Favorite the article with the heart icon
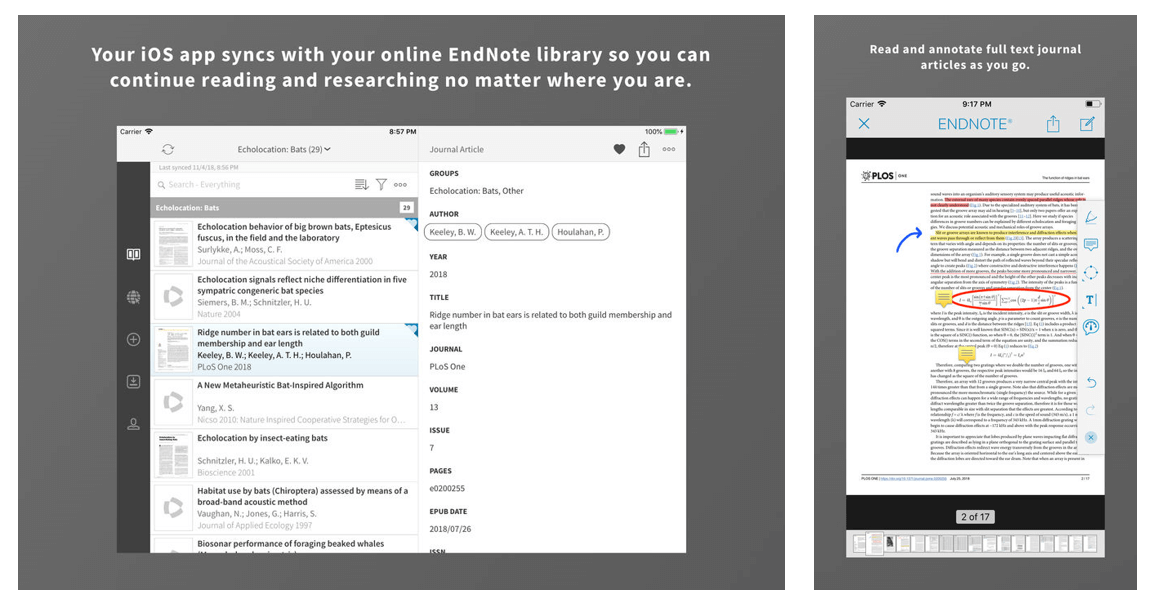Image resolution: width=1164 pixels, height=611 pixels. click(x=618, y=148)
